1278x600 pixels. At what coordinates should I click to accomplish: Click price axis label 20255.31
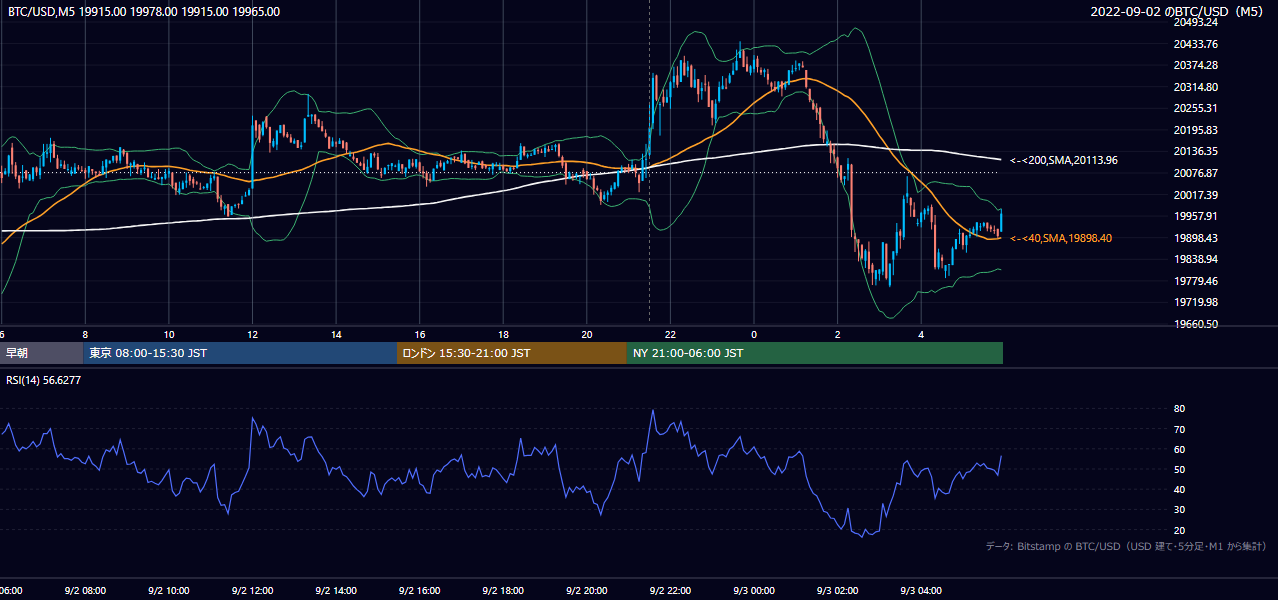tap(1195, 108)
